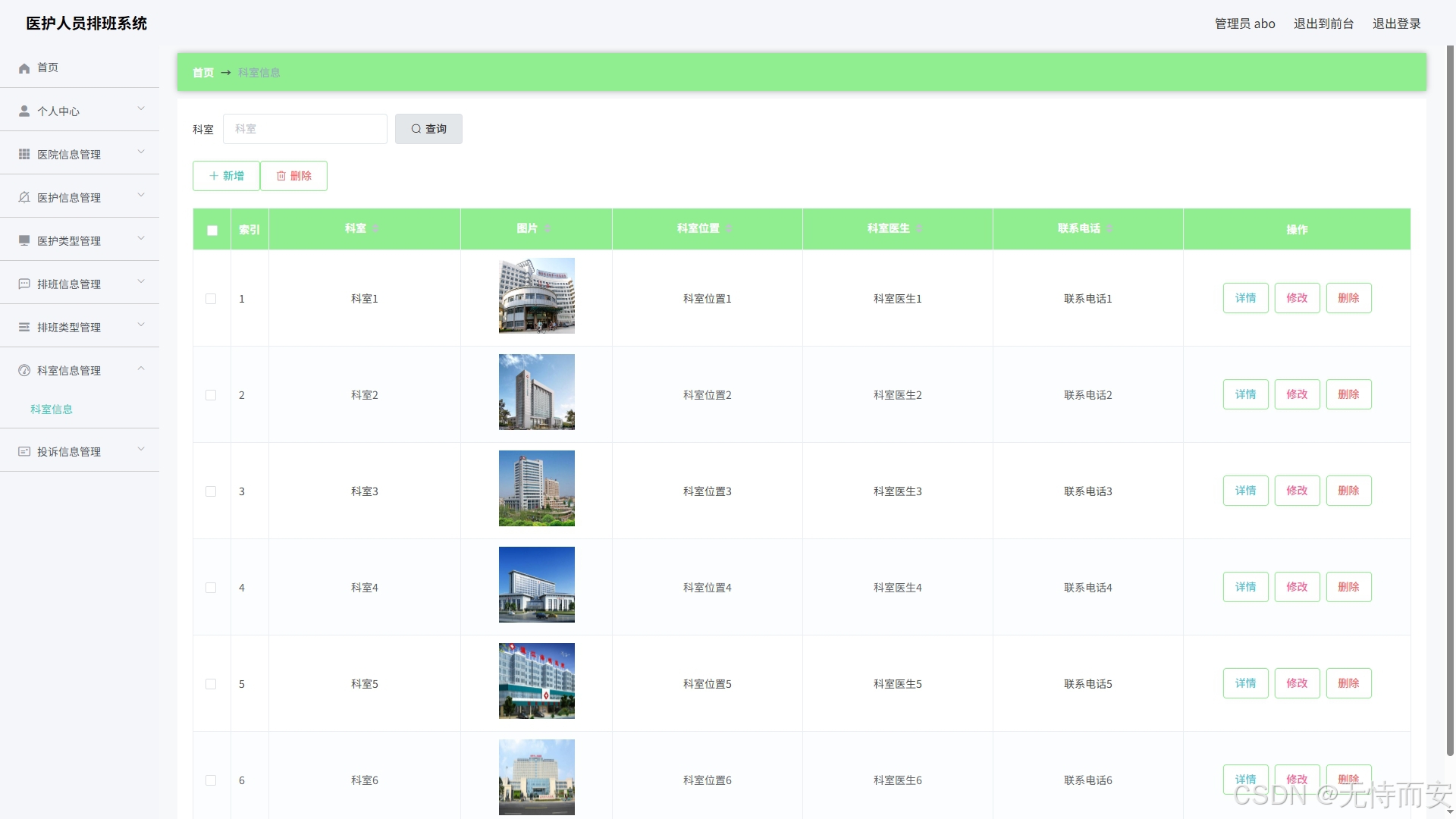Click the monitor icon for 医护类型管理
Screen dimensions: 1456x819
click(24, 241)
